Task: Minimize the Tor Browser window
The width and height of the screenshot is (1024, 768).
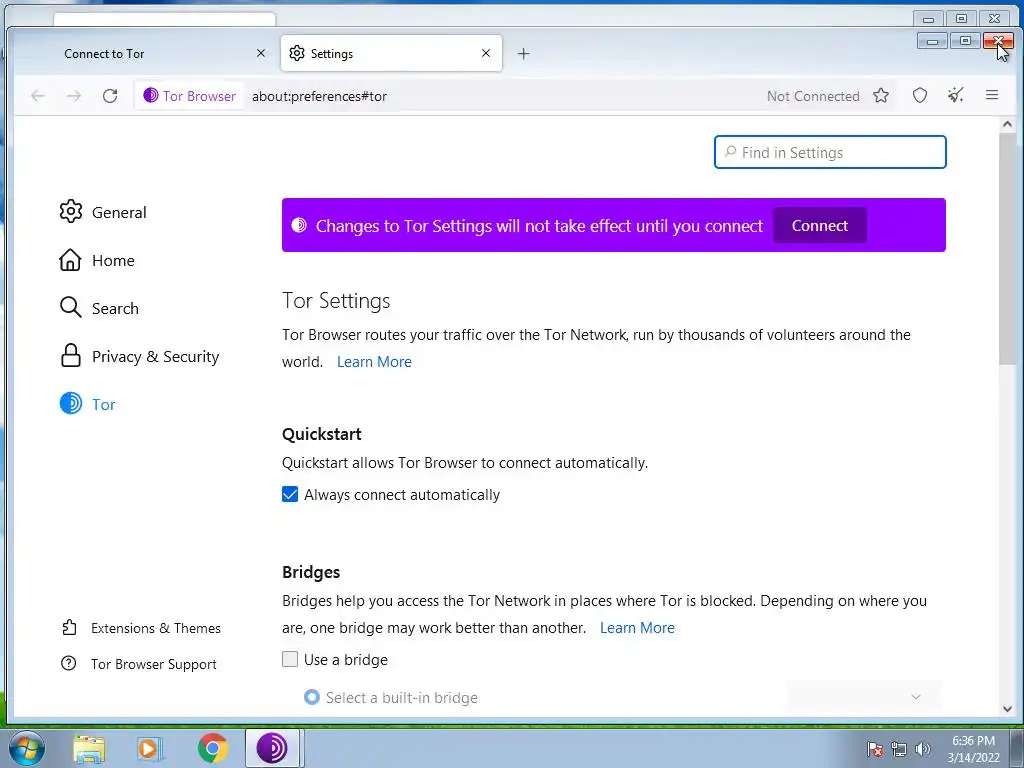Action: 932,41
